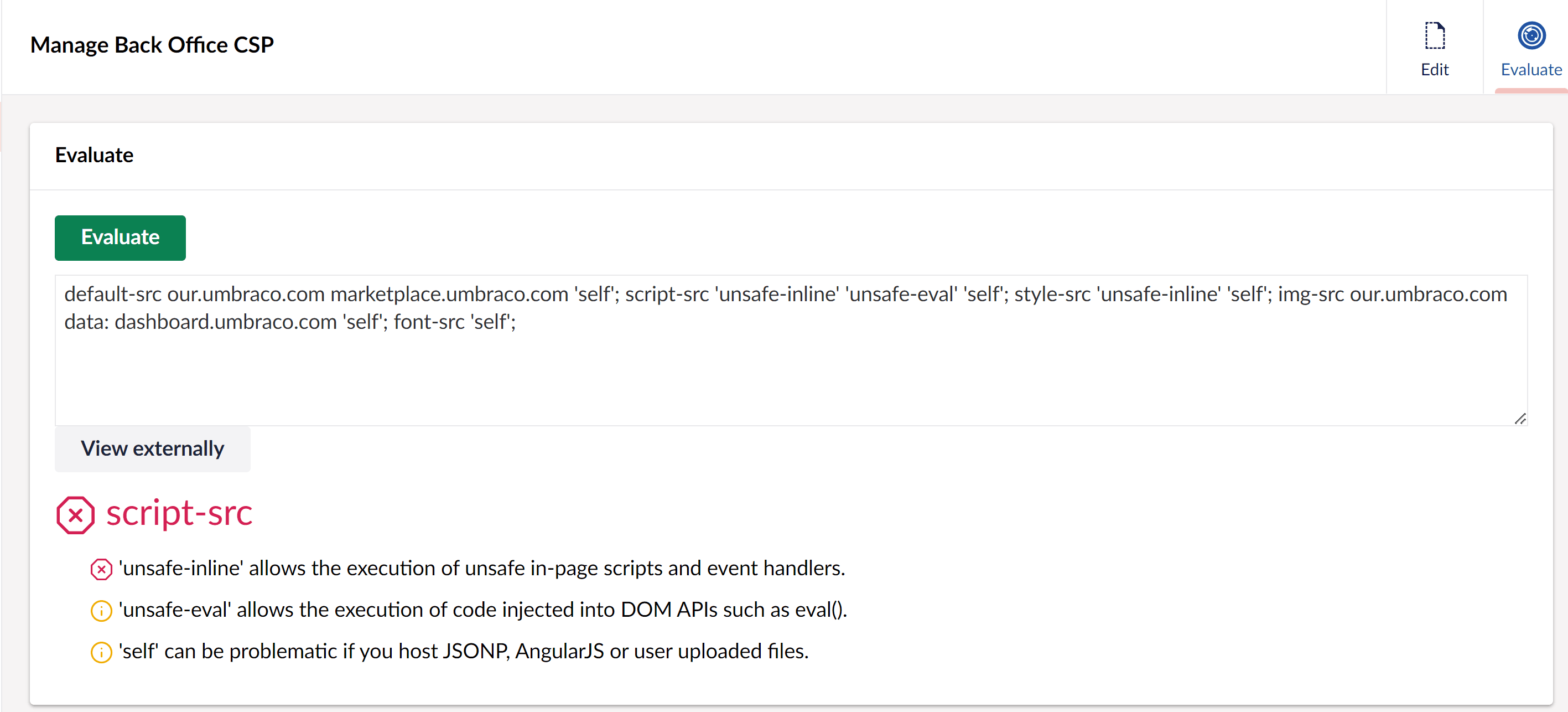Screen dimensions: 1568x712
Task: Click the 'self' warning yellow info icon
Action: tap(101, 652)
